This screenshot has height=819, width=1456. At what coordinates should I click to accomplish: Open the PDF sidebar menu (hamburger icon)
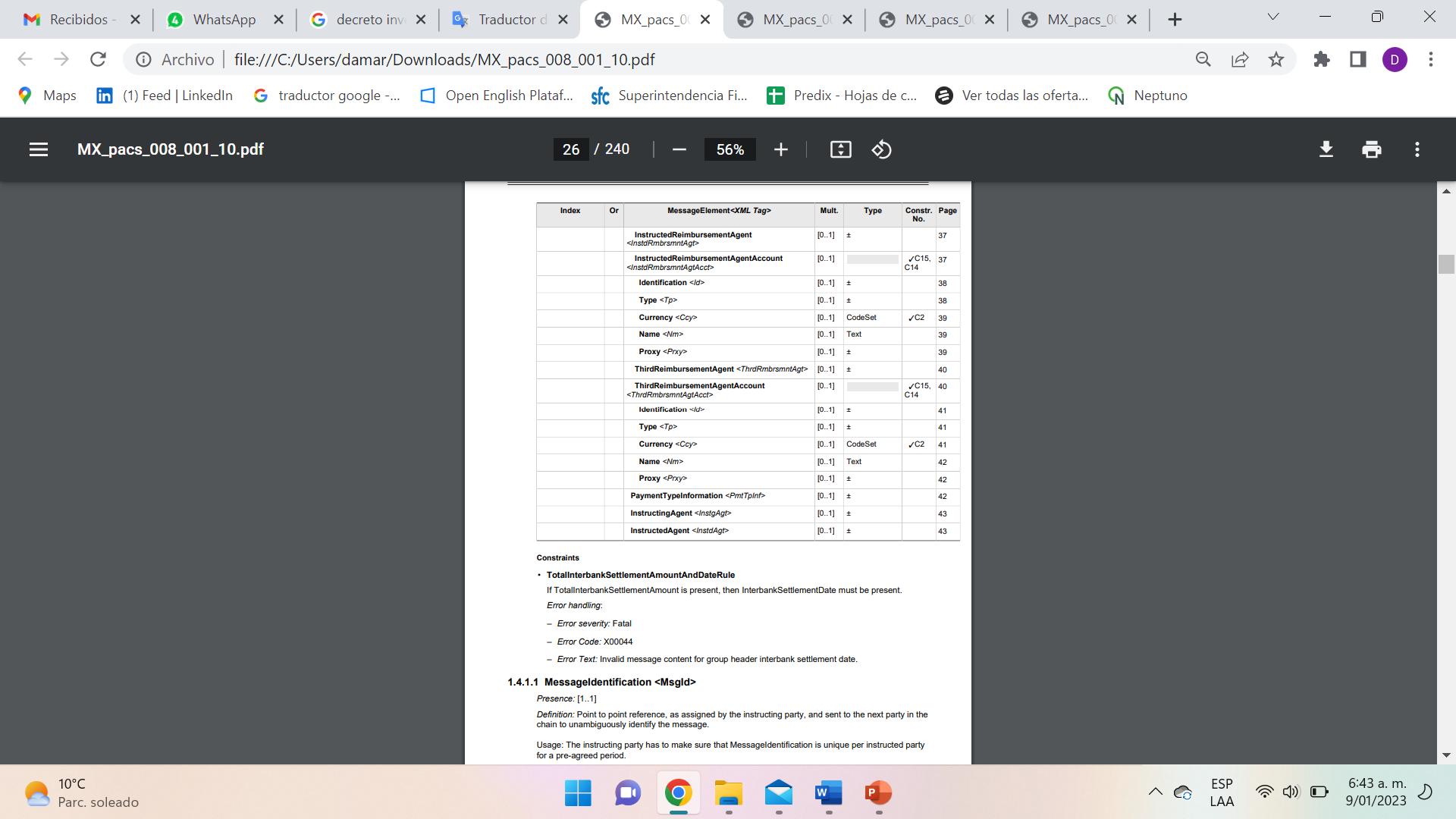(x=39, y=149)
